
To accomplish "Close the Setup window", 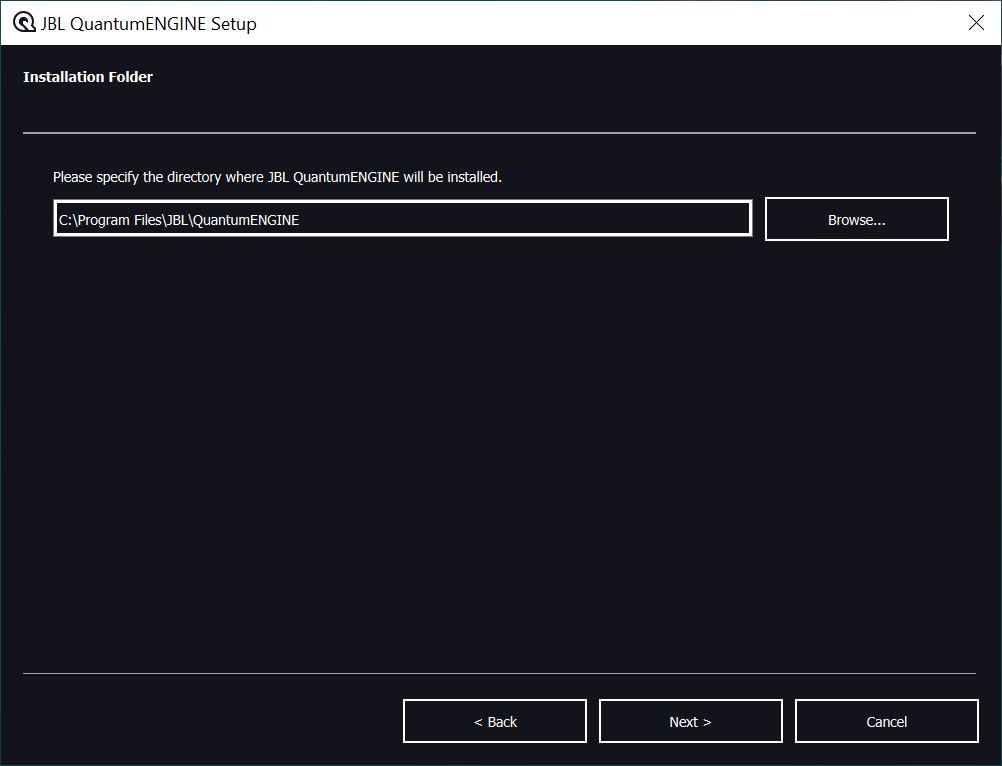I will click(x=976, y=23).
